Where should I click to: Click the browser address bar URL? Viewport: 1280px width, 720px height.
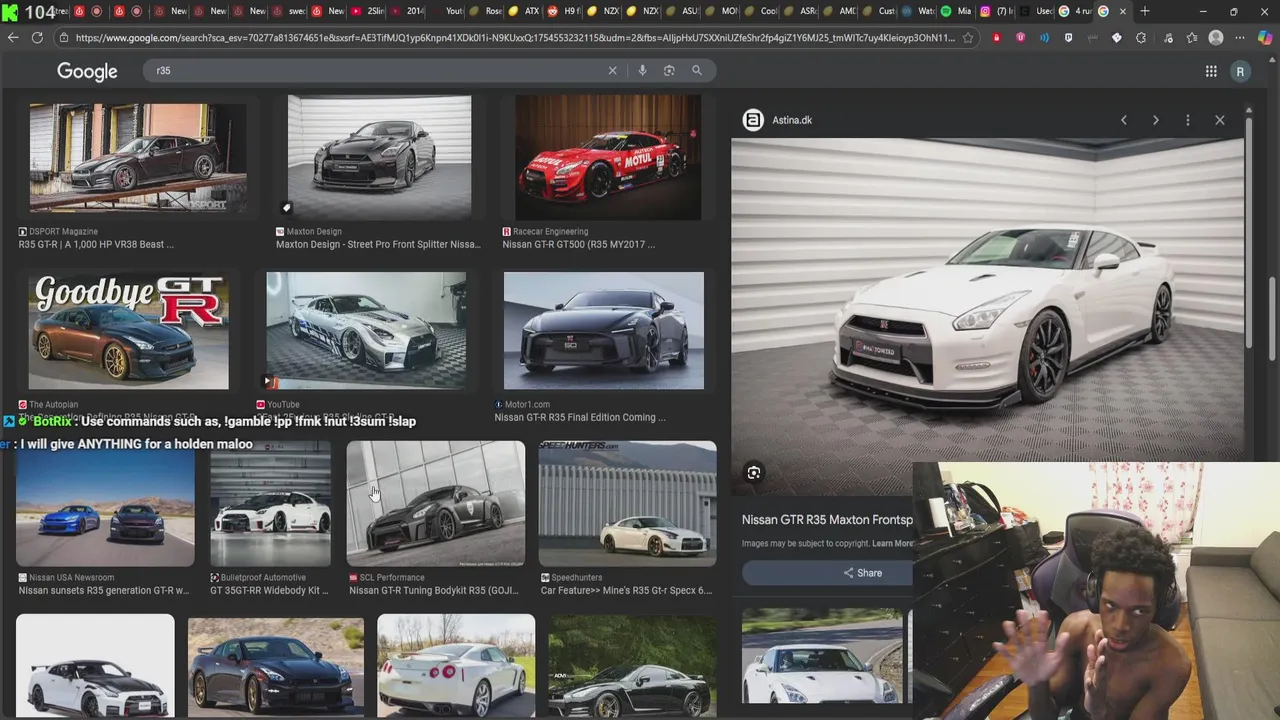(x=515, y=37)
